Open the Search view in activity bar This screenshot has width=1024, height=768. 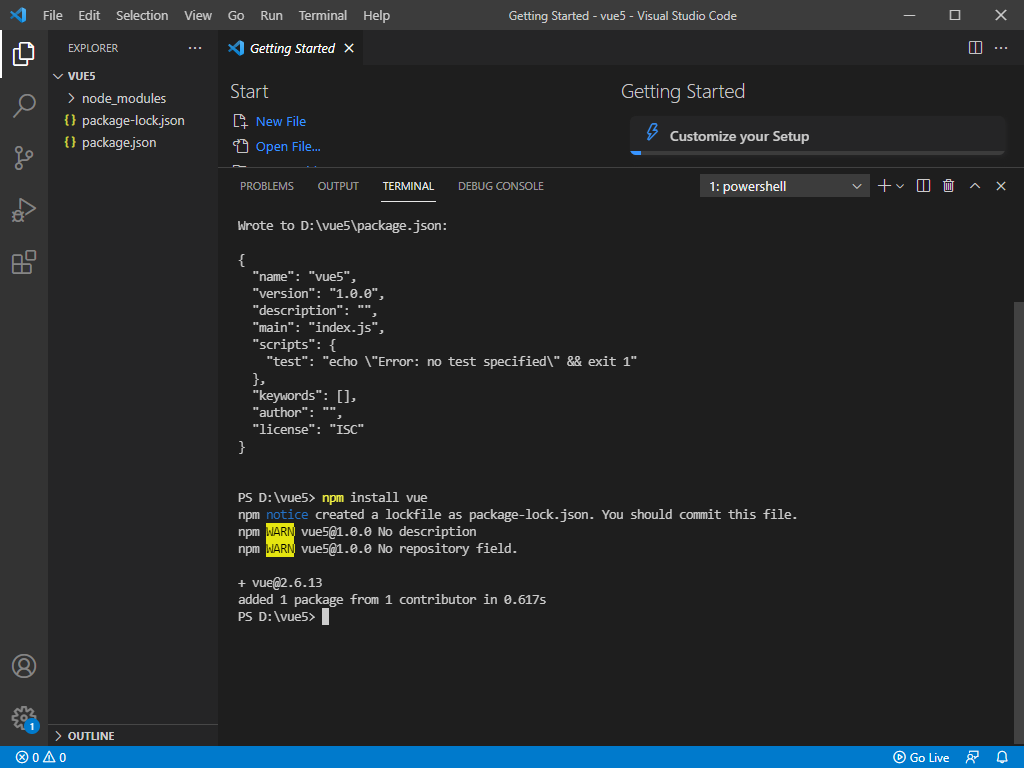click(24, 106)
